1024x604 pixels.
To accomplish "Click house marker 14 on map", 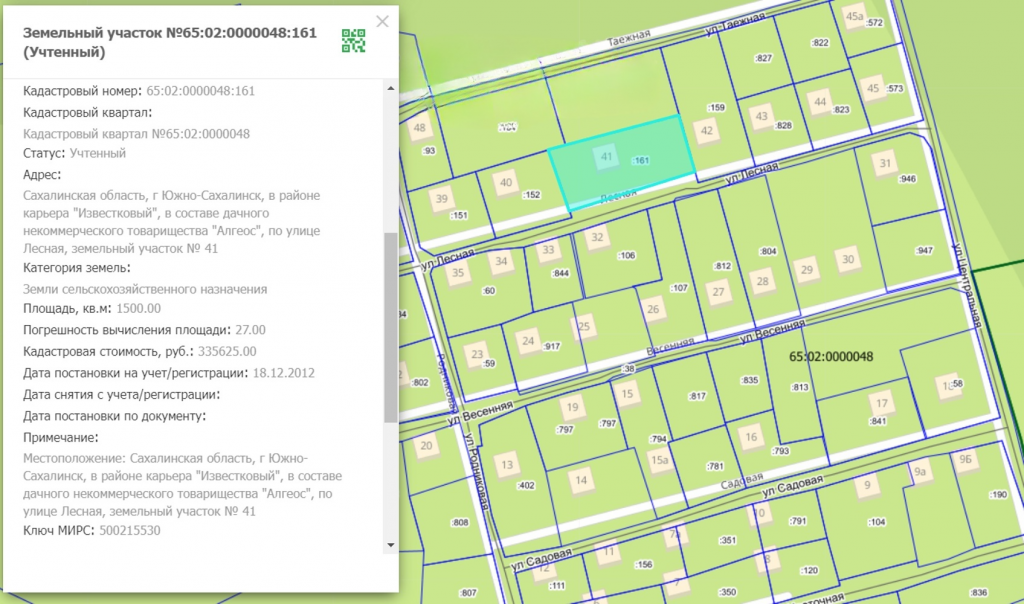I will point(581,481).
